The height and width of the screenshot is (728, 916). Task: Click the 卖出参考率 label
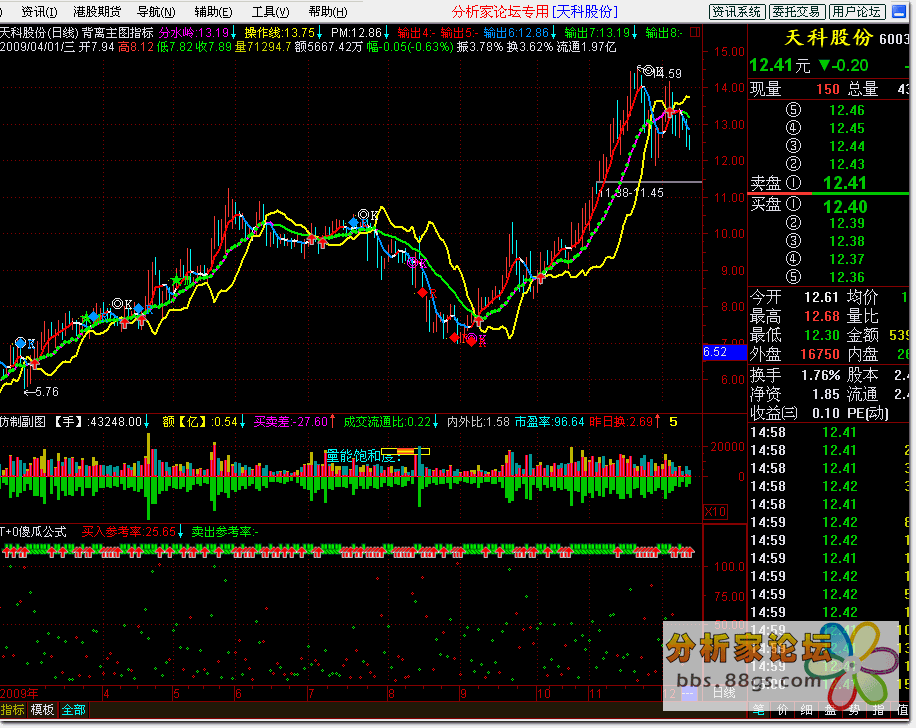(x=225, y=532)
